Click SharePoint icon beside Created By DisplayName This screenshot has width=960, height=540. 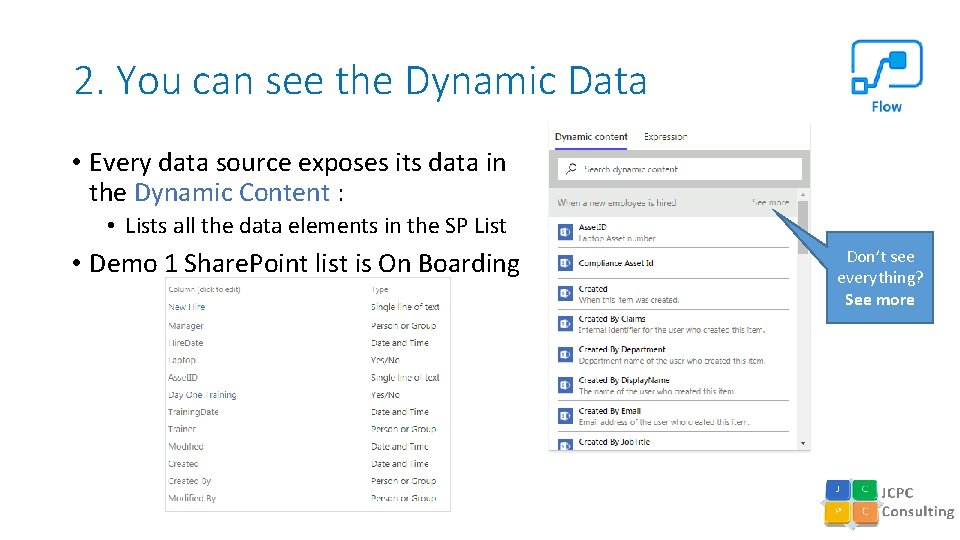click(x=566, y=385)
